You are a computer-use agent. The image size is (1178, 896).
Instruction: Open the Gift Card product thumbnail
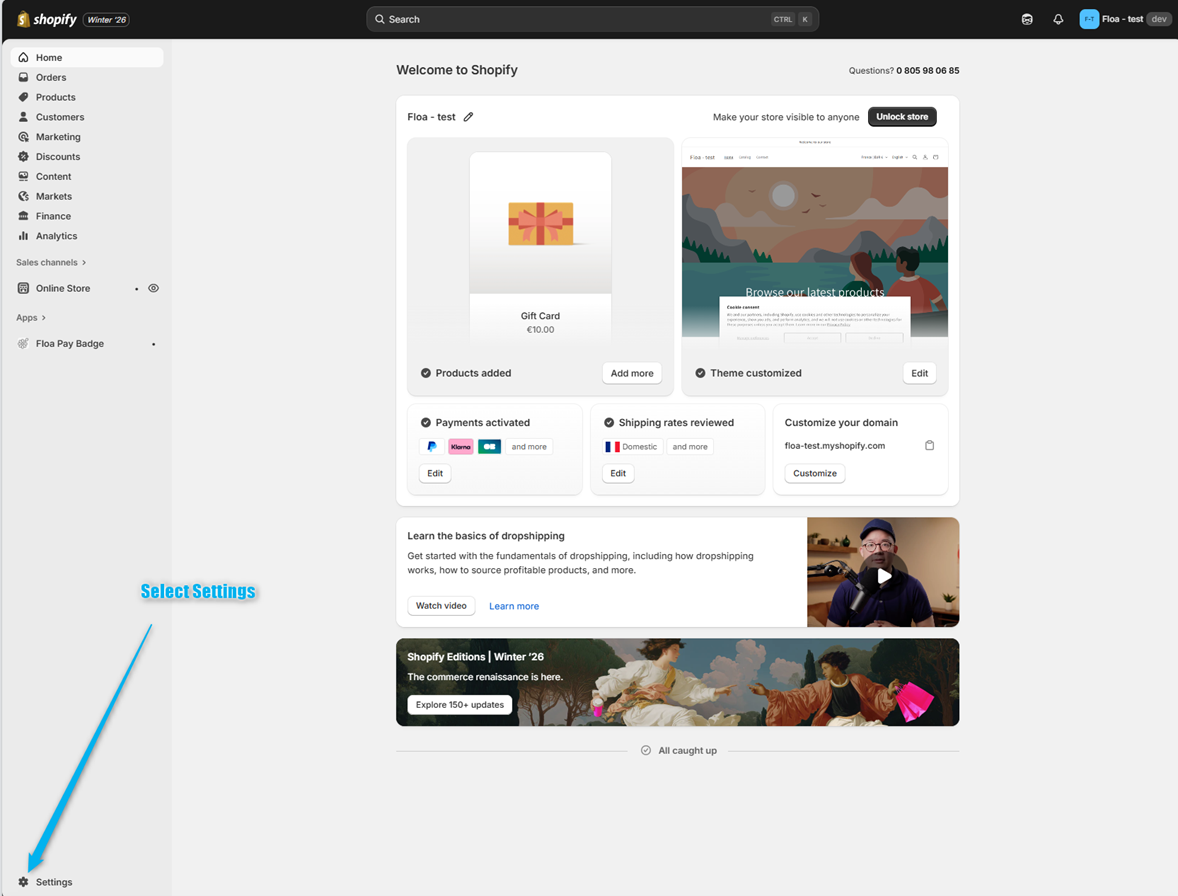(540, 247)
